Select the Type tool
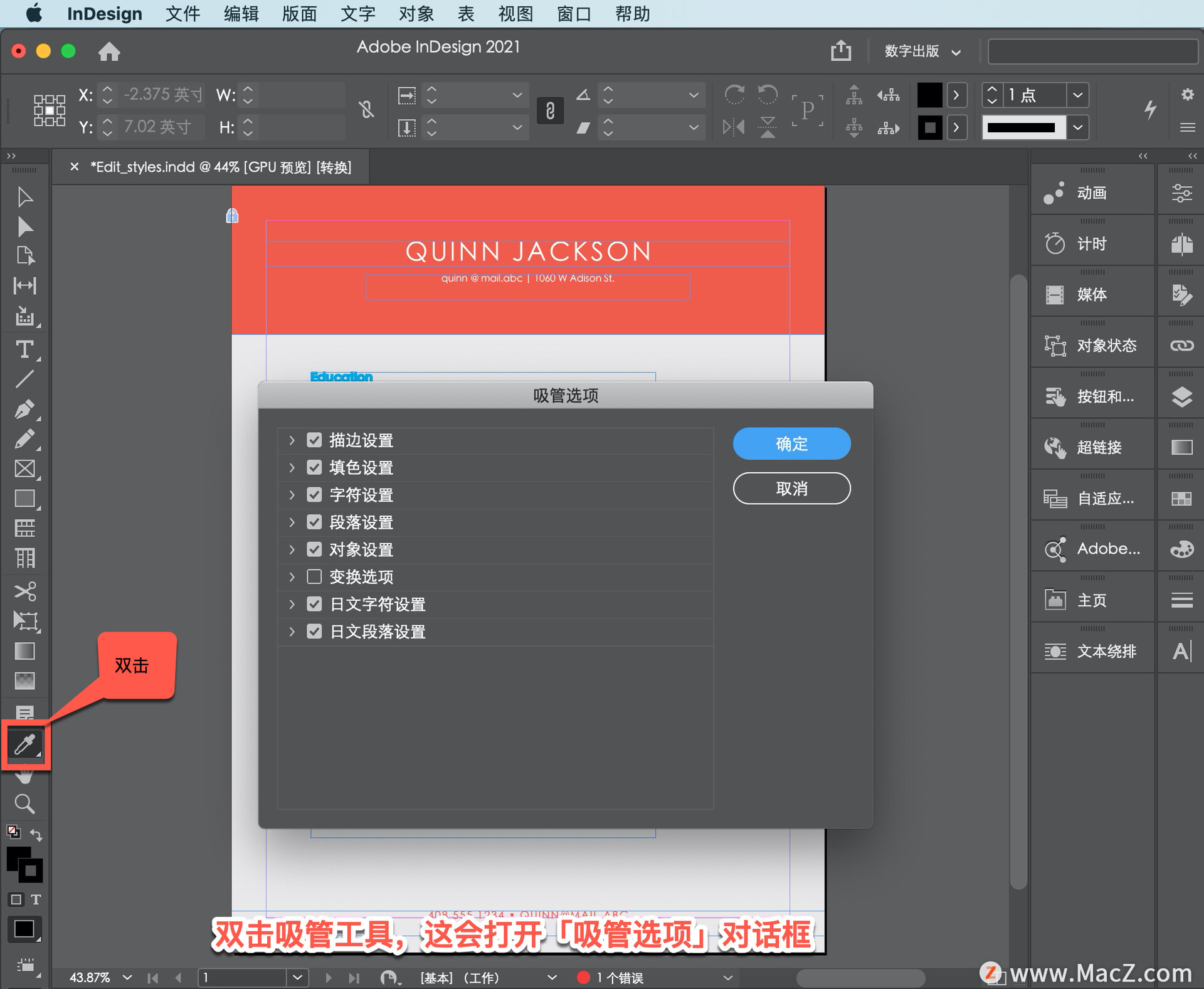 tap(24, 349)
